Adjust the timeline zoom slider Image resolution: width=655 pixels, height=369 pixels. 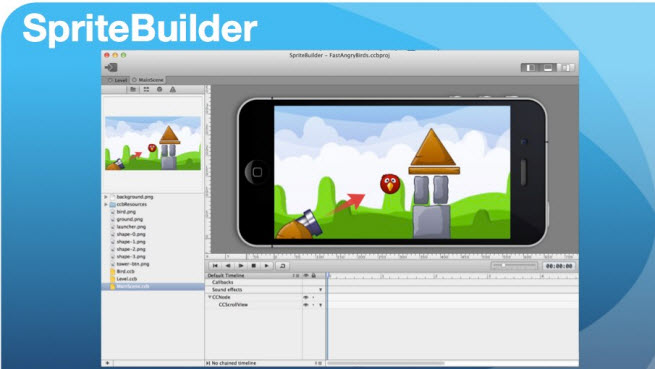(x=514, y=265)
